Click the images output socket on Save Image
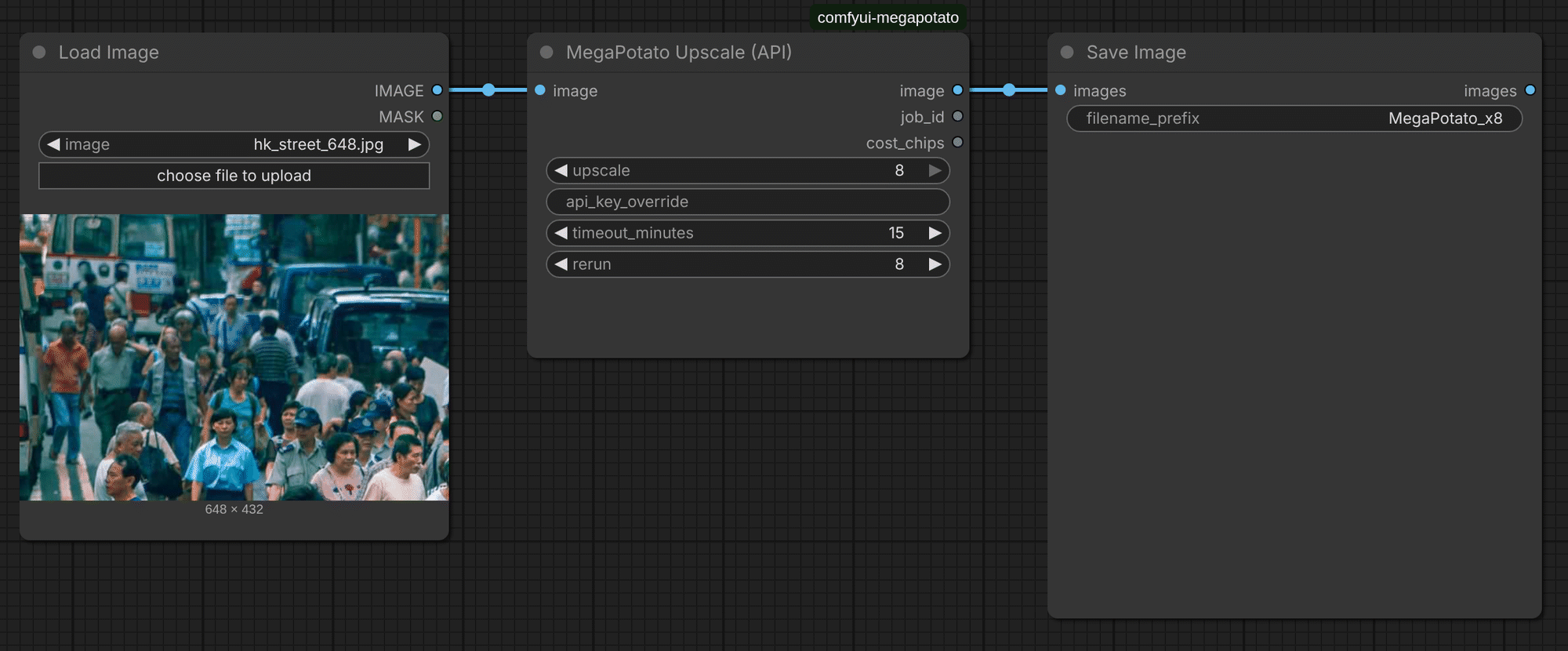 click(x=1530, y=90)
